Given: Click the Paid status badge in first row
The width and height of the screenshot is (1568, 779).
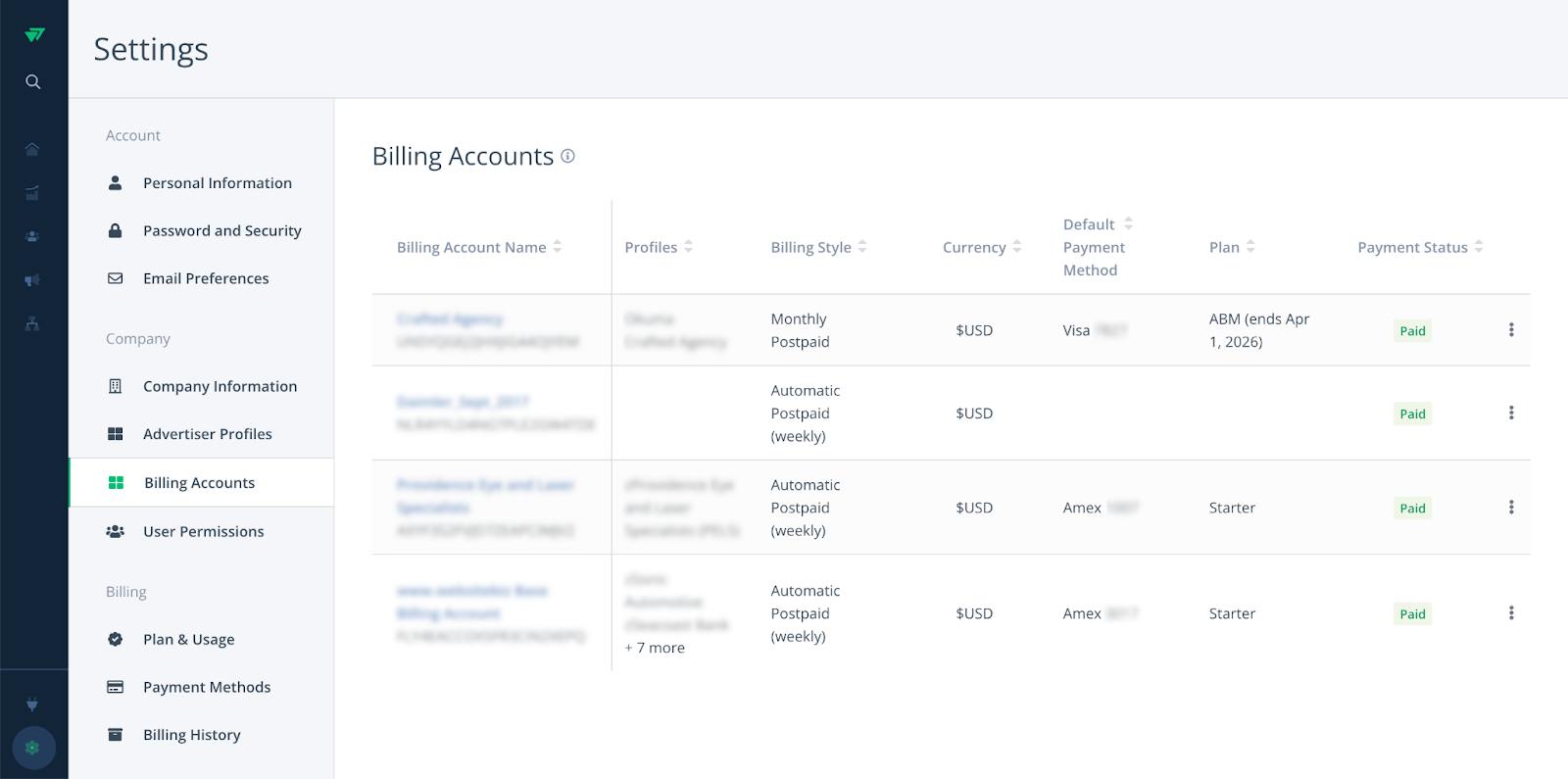Looking at the screenshot, I should click(1412, 331).
